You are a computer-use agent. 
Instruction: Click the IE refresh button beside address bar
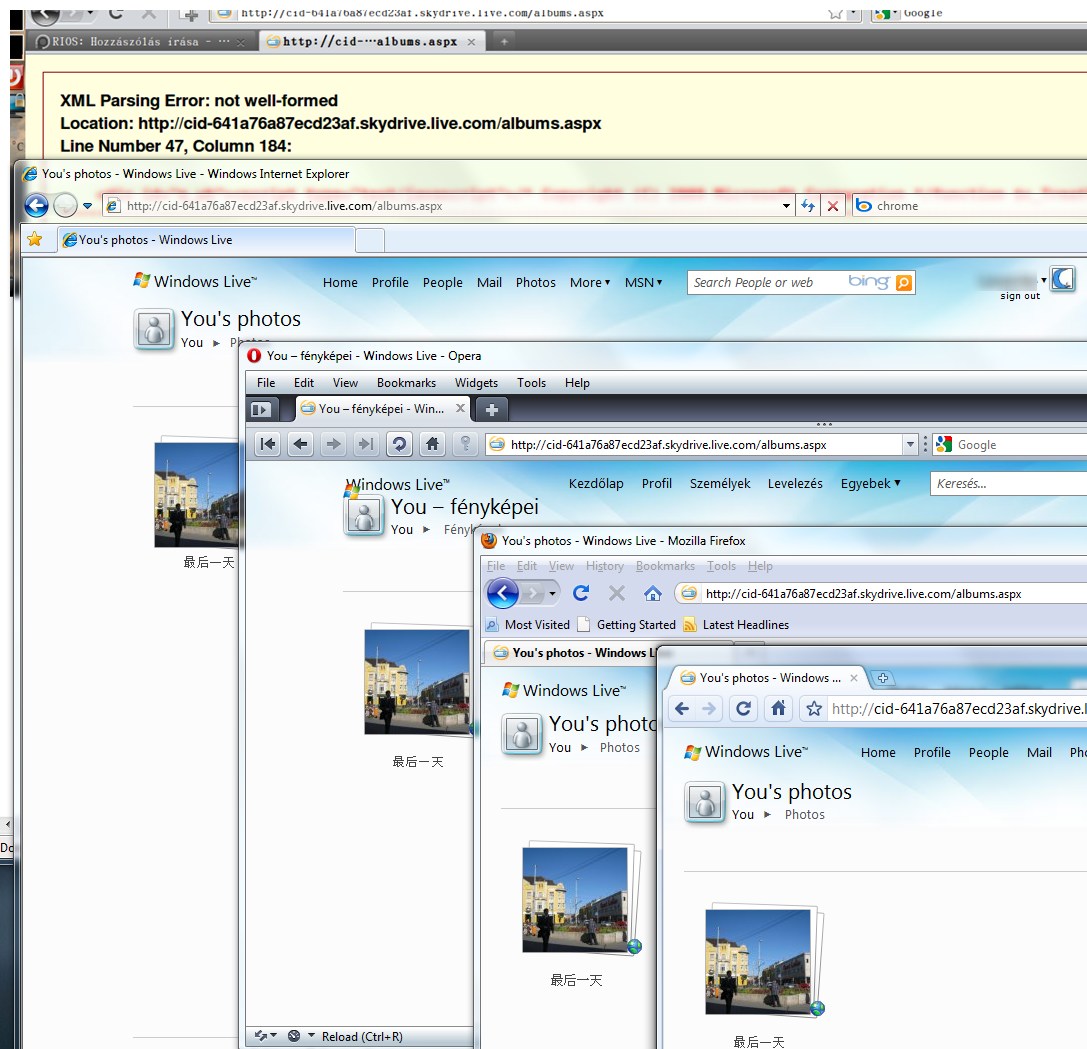pyautogui.click(x=808, y=206)
